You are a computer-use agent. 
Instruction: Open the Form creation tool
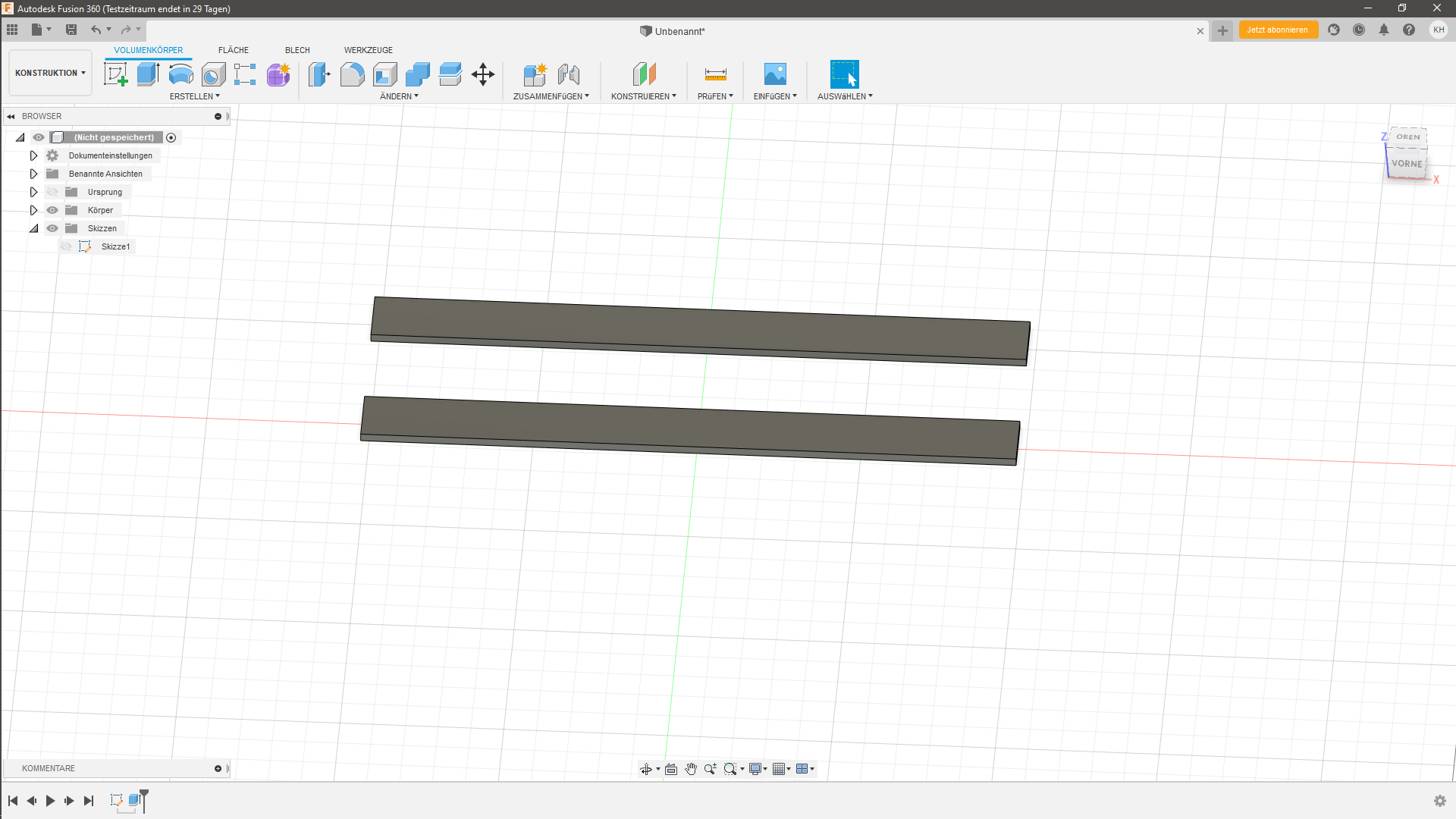pos(278,74)
